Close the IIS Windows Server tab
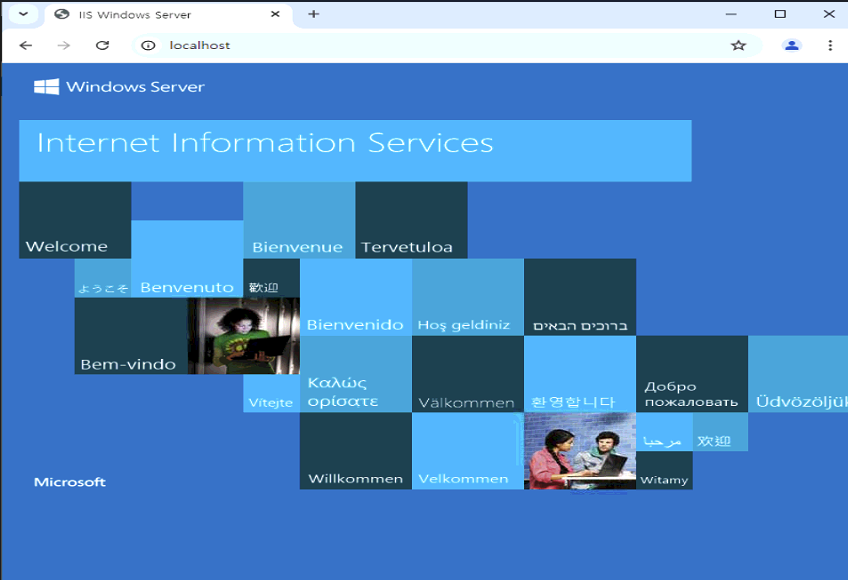Image resolution: width=848 pixels, height=580 pixels. click(275, 14)
